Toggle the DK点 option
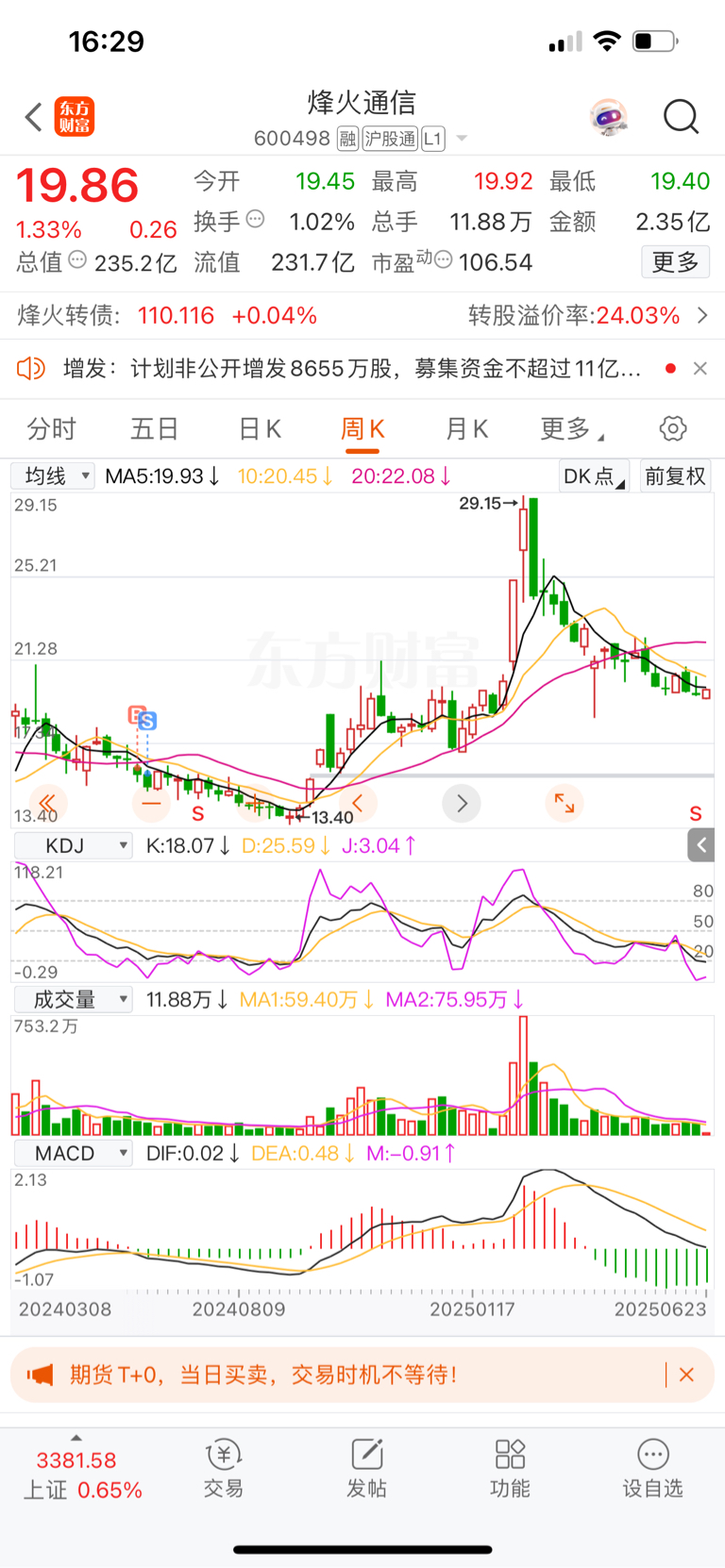The image size is (725, 1568). coord(594,476)
